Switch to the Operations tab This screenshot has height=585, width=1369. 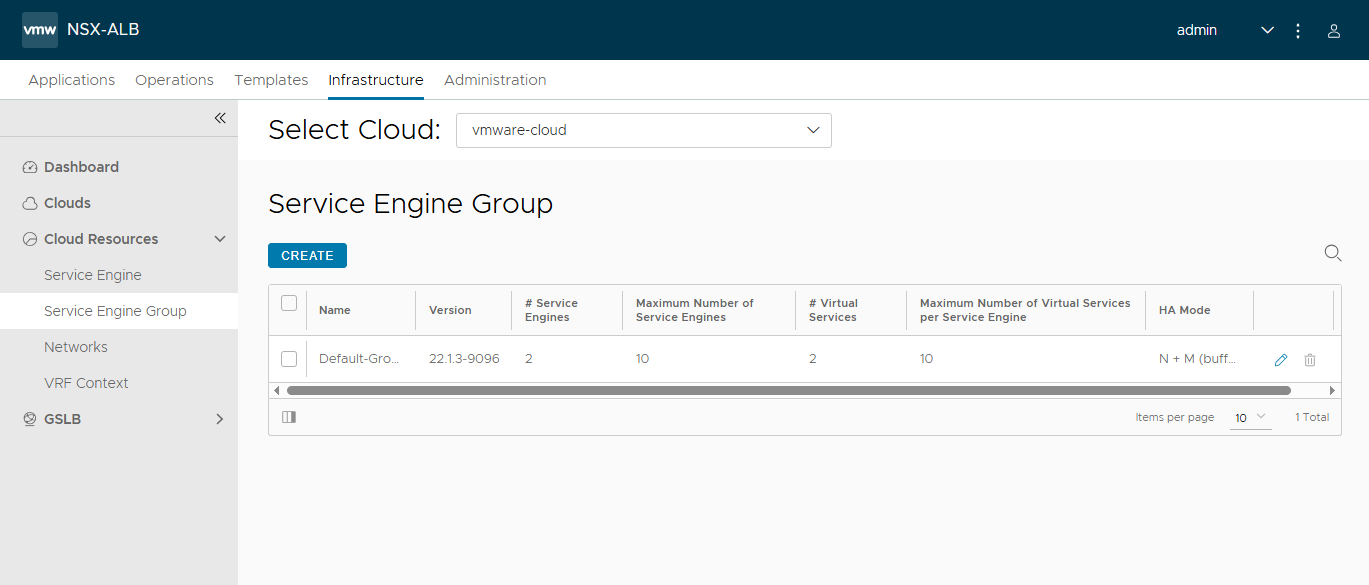(x=175, y=80)
